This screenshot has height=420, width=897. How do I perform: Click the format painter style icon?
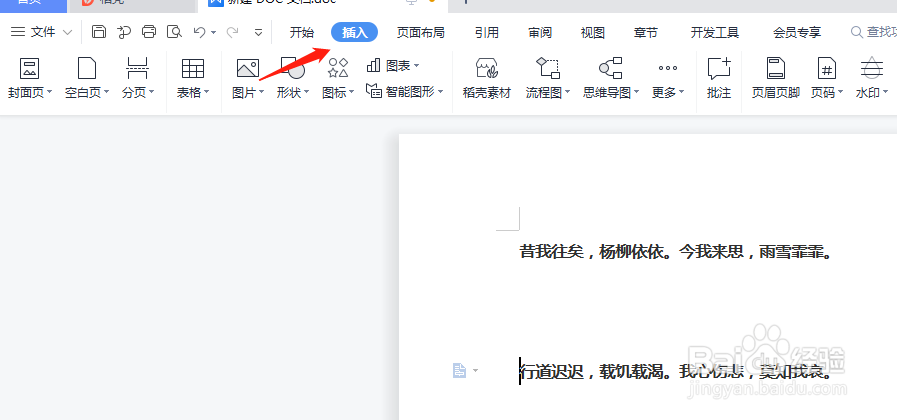coord(124,32)
